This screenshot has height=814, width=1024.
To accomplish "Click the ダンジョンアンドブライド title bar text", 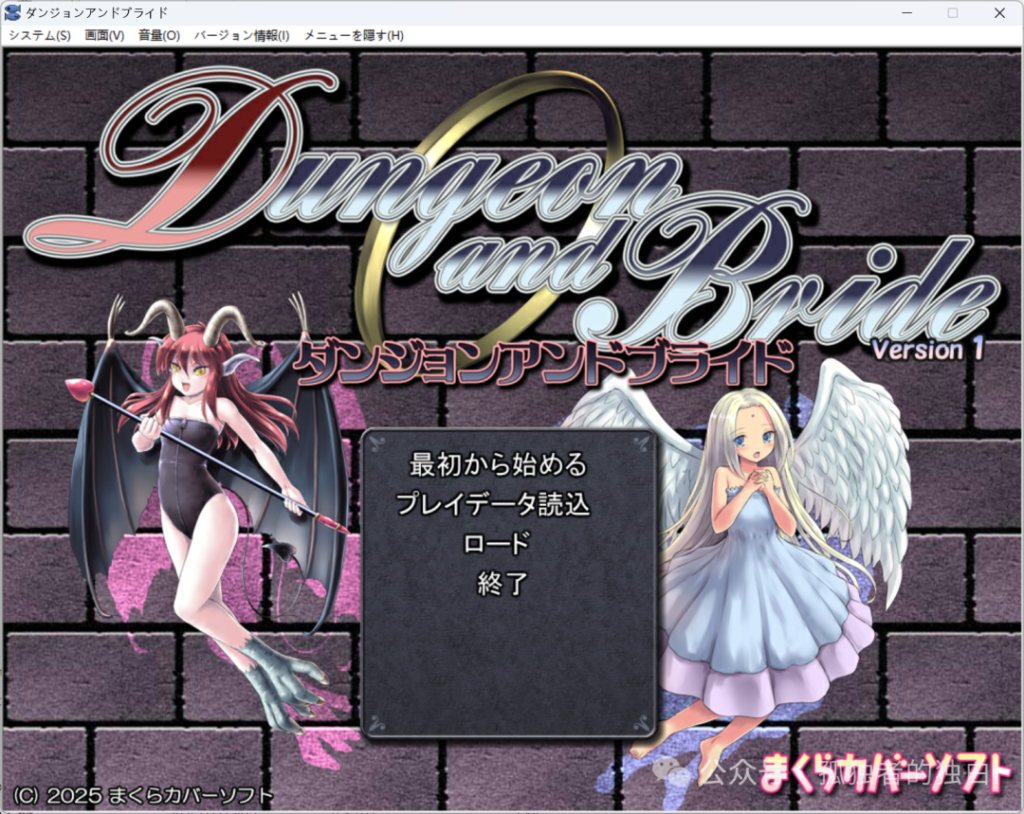I will [x=95, y=12].
